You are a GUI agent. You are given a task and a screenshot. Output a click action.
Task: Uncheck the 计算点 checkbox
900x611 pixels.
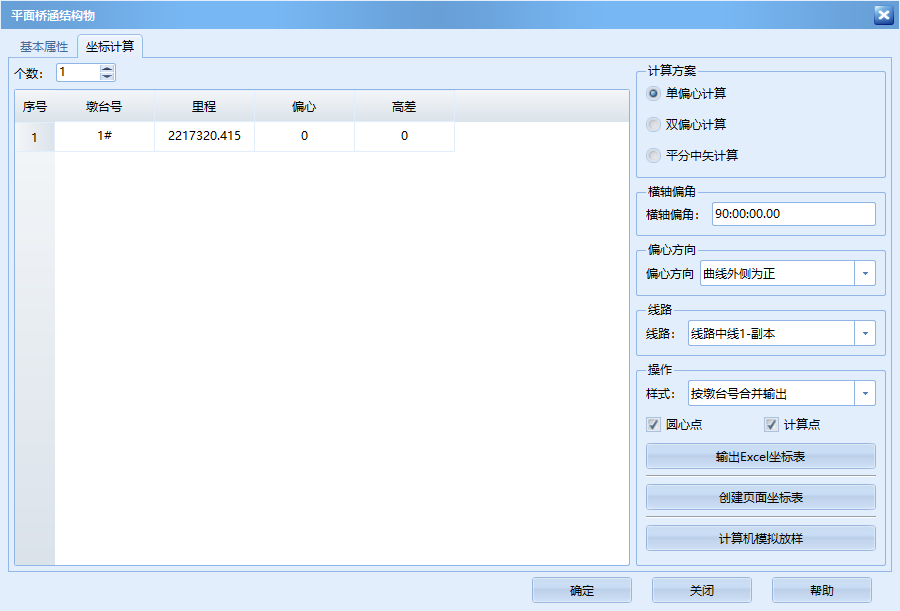[771, 424]
